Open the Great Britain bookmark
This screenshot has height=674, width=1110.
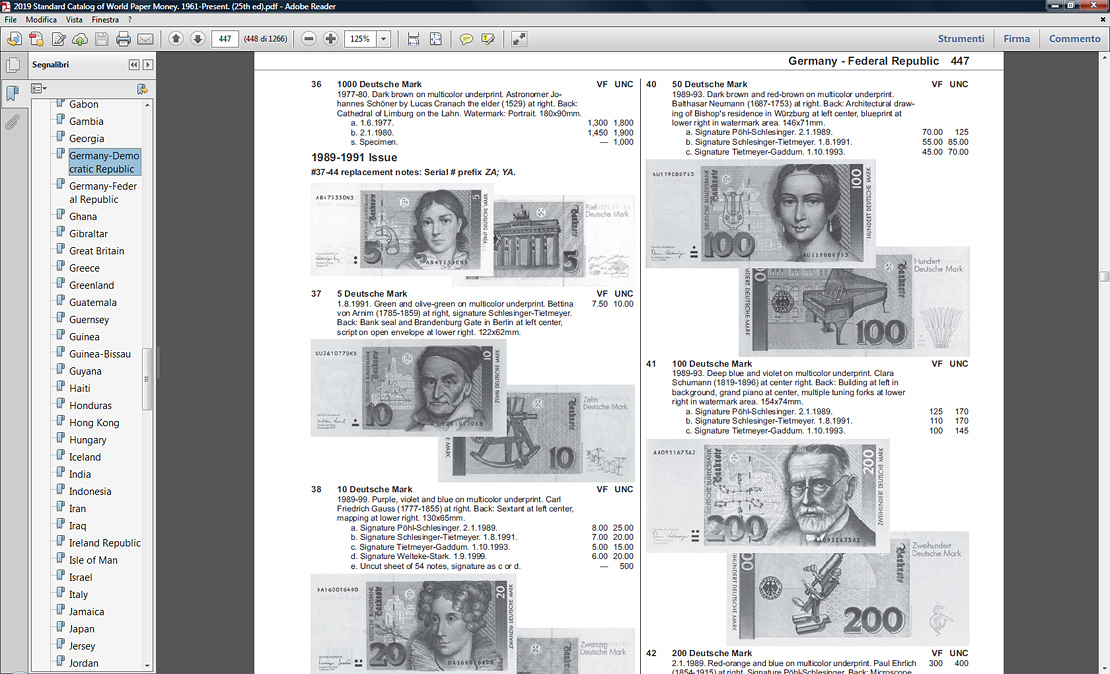click(x=96, y=251)
